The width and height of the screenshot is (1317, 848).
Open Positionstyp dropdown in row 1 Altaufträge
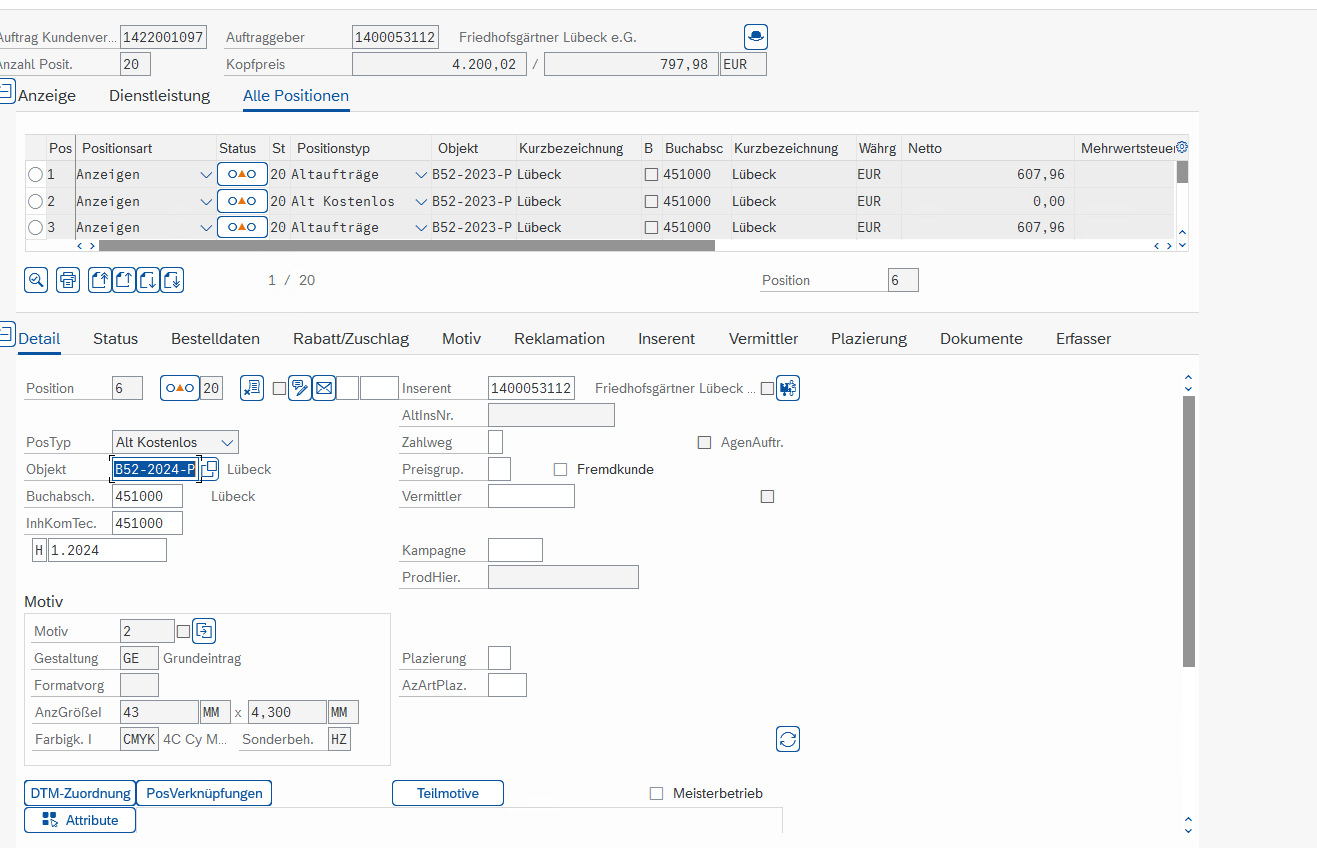(x=421, y=174)
